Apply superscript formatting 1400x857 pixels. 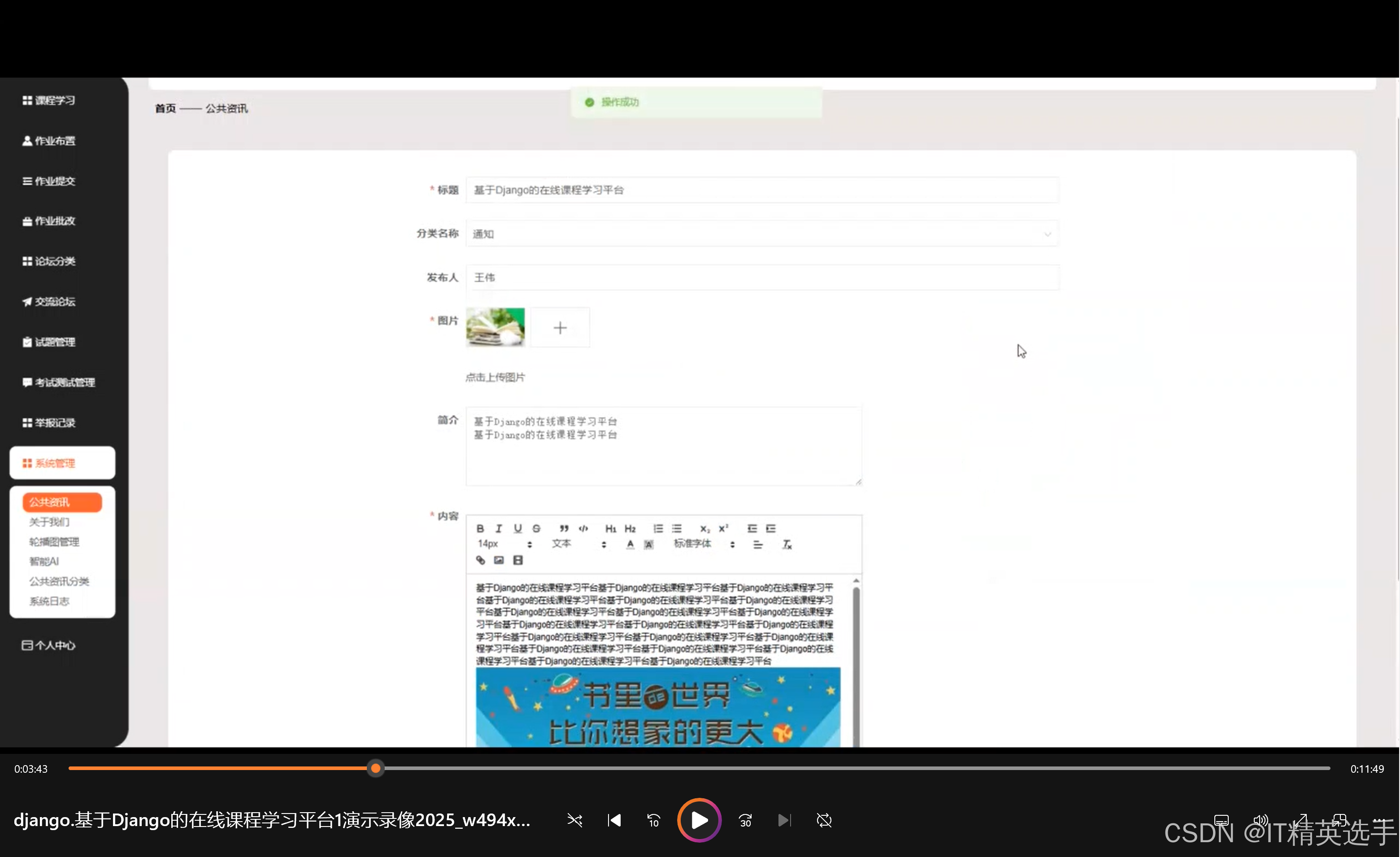(723, 528)
